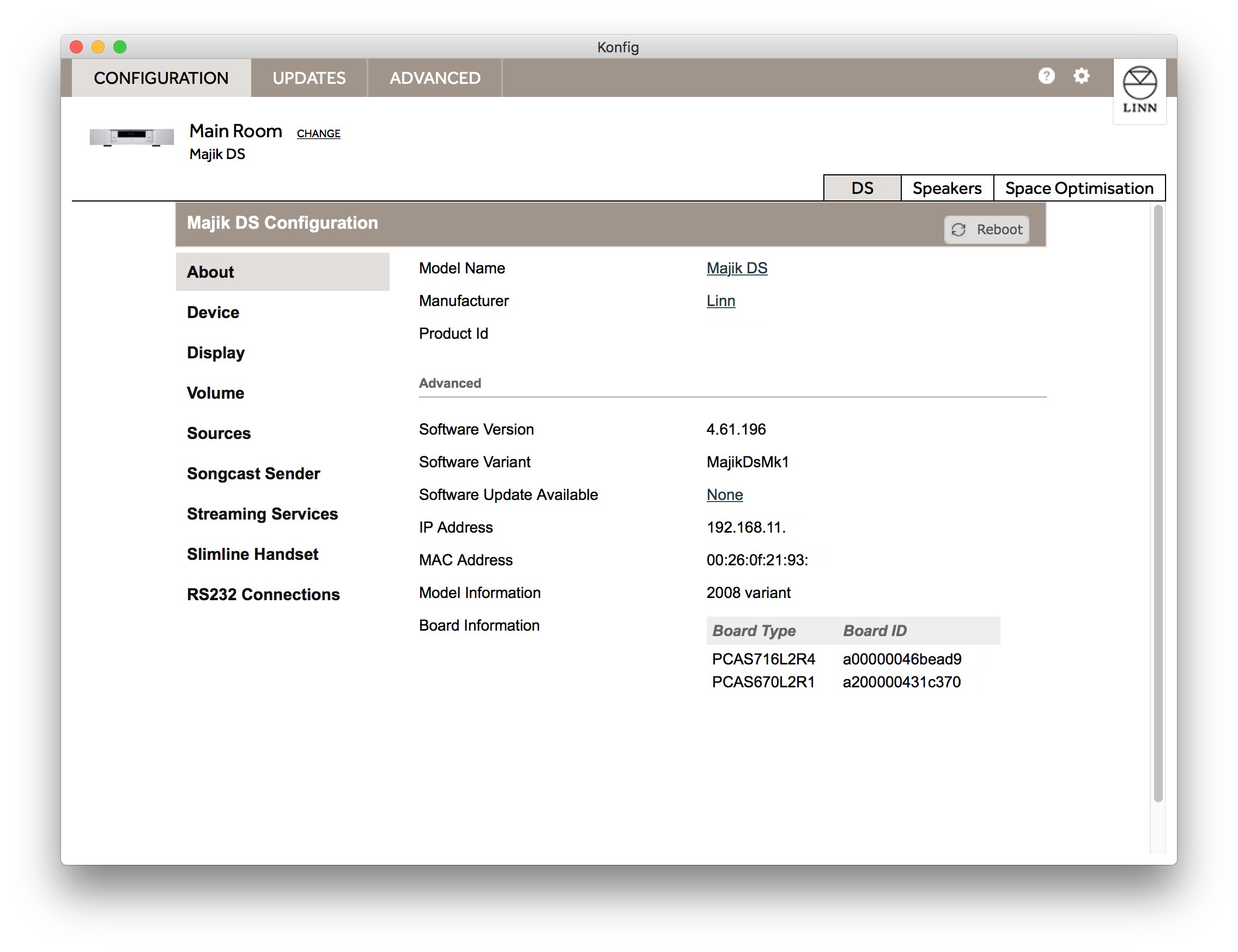Open Songcast Sender settings
Image resolution: width=1238 pixels, height=952 pixels.
pyautogui.click(x=253, y=473)
